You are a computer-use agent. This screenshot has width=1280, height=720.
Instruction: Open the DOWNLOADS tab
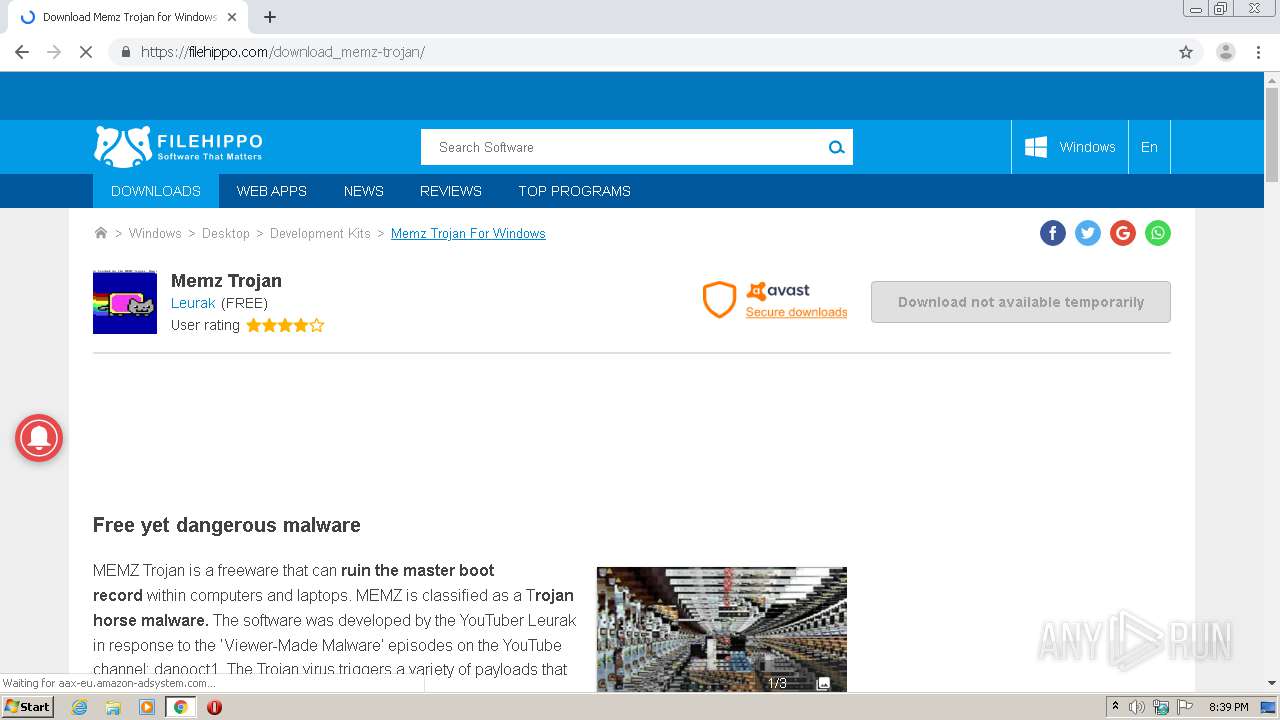pyautogui.click(x=156, y=191)
